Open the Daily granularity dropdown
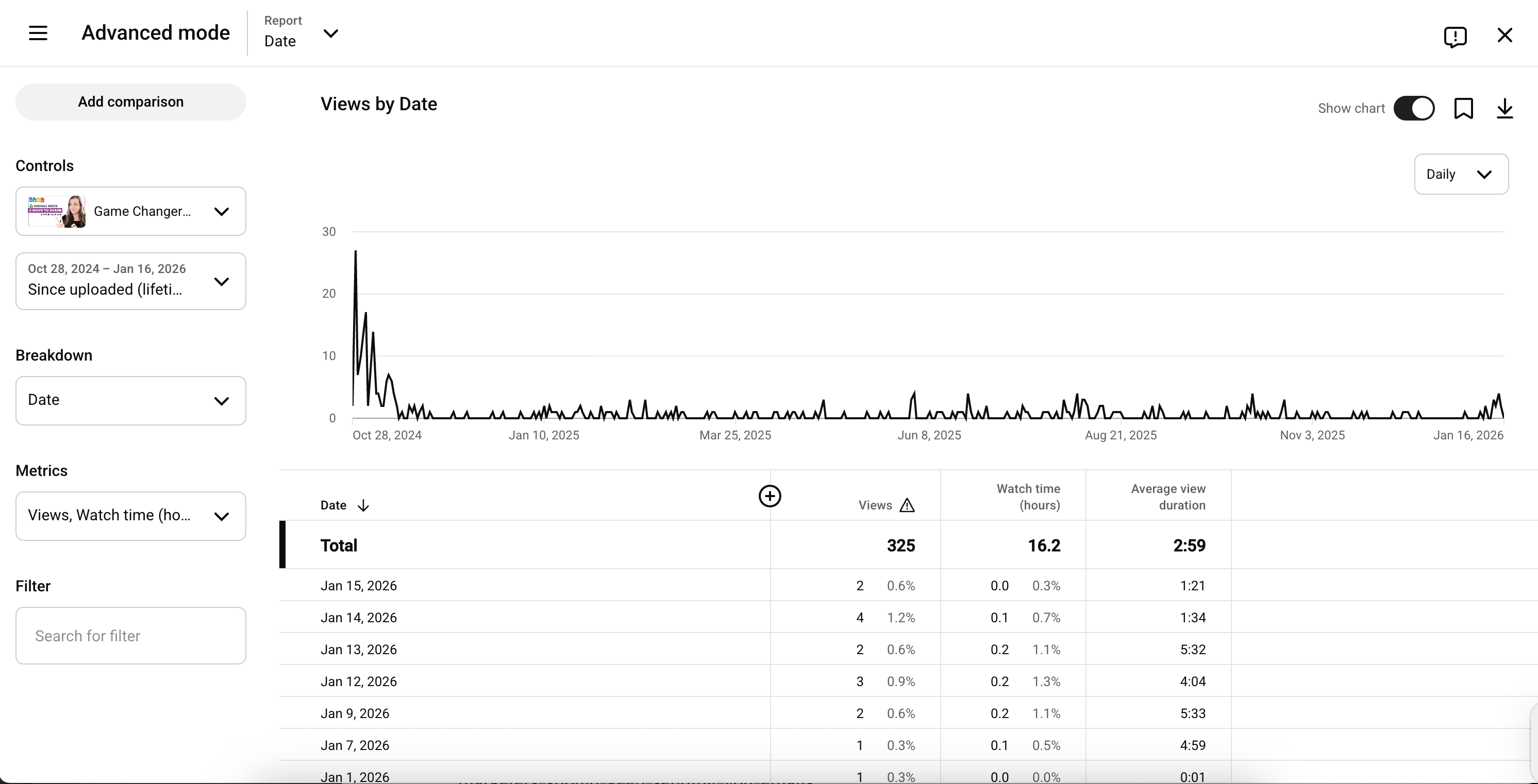1538x784 pixels. 1461,174
